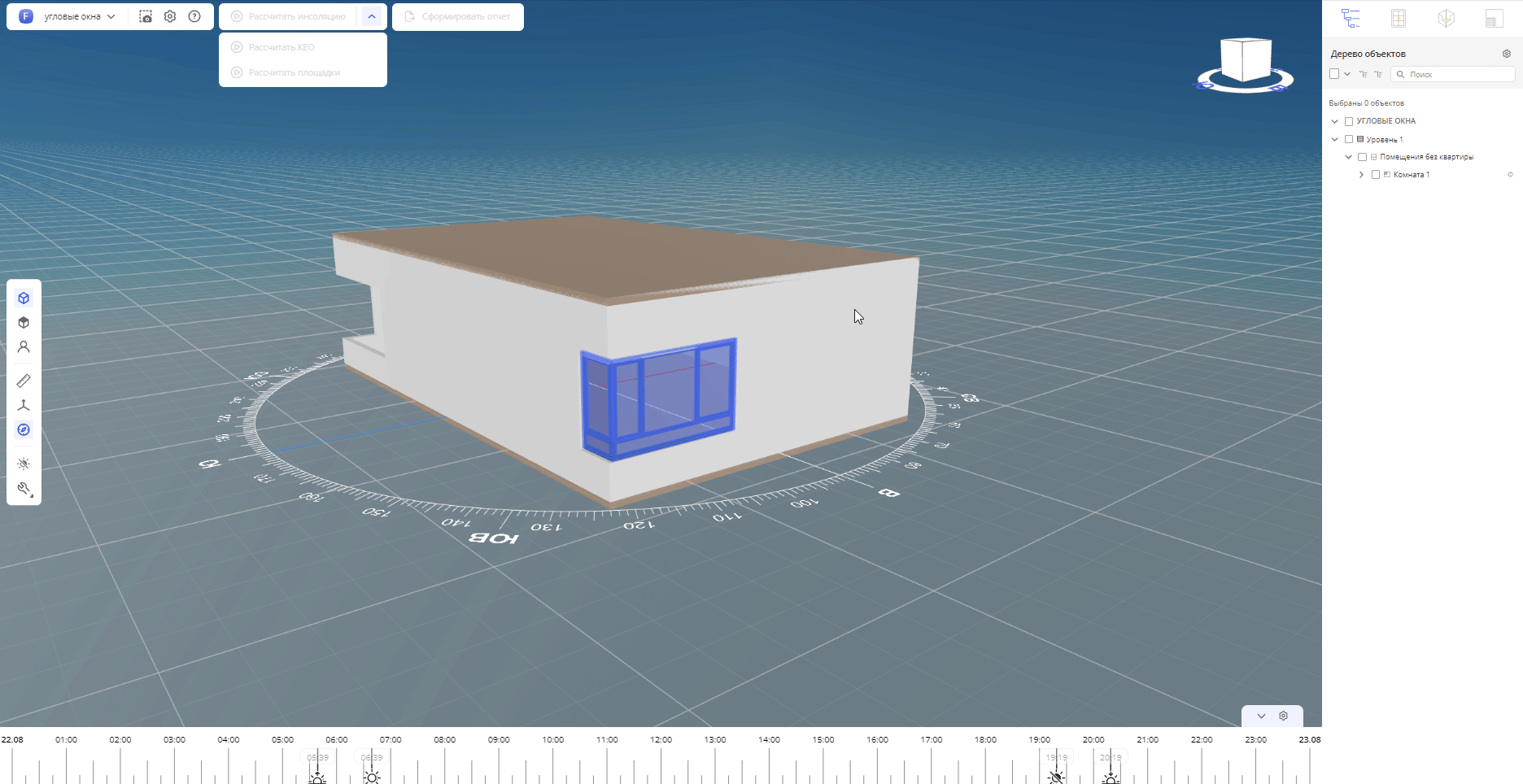Viewport: 1523px width, 784px height.
Task: Collapse the timeline panel chevron
Action: (x=1261, y=716)
